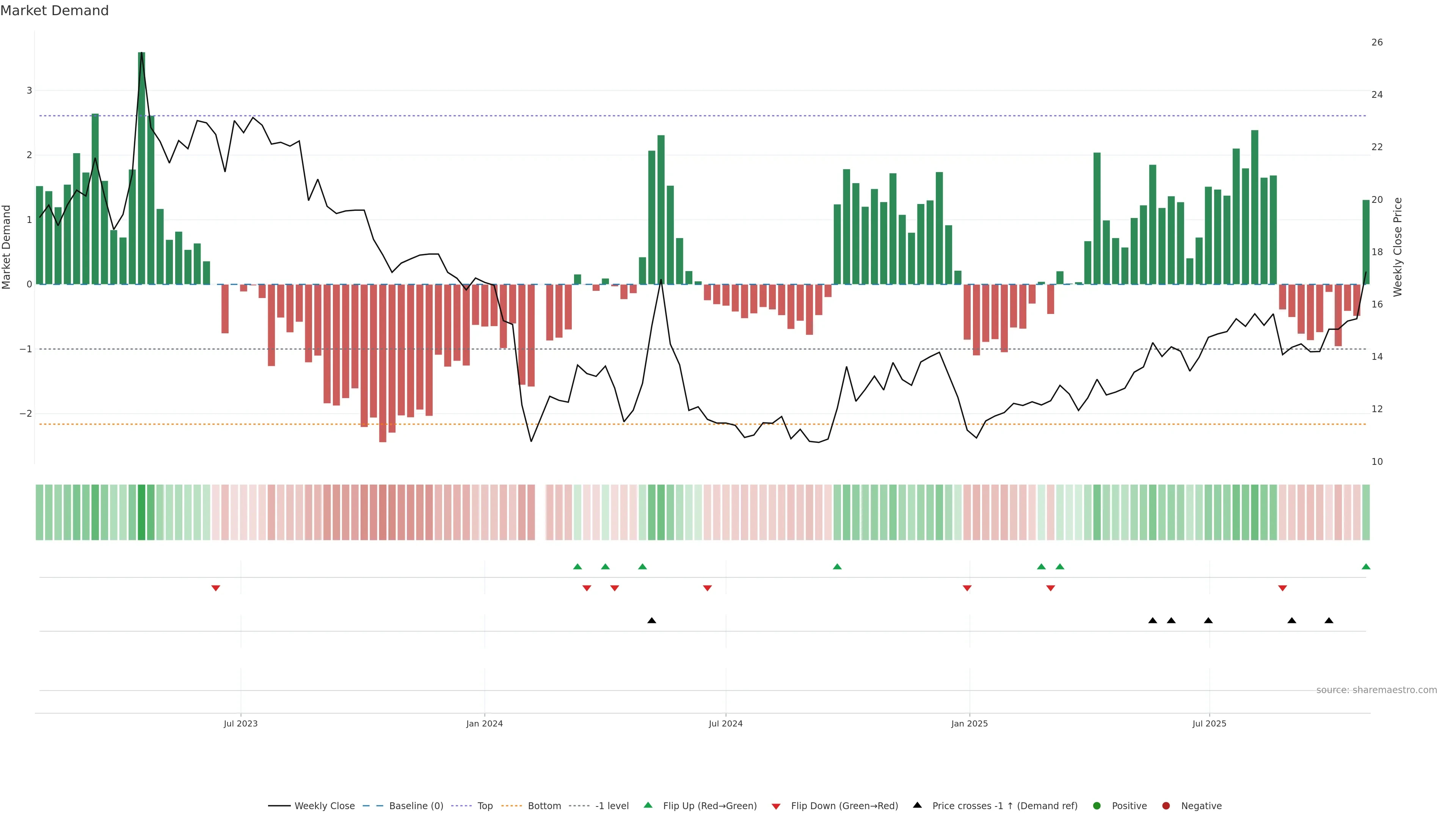The width and height of the screenshot is (1456, 819).
Task: Hide the Top dotted line series in legend
Action: click(485, 806)
